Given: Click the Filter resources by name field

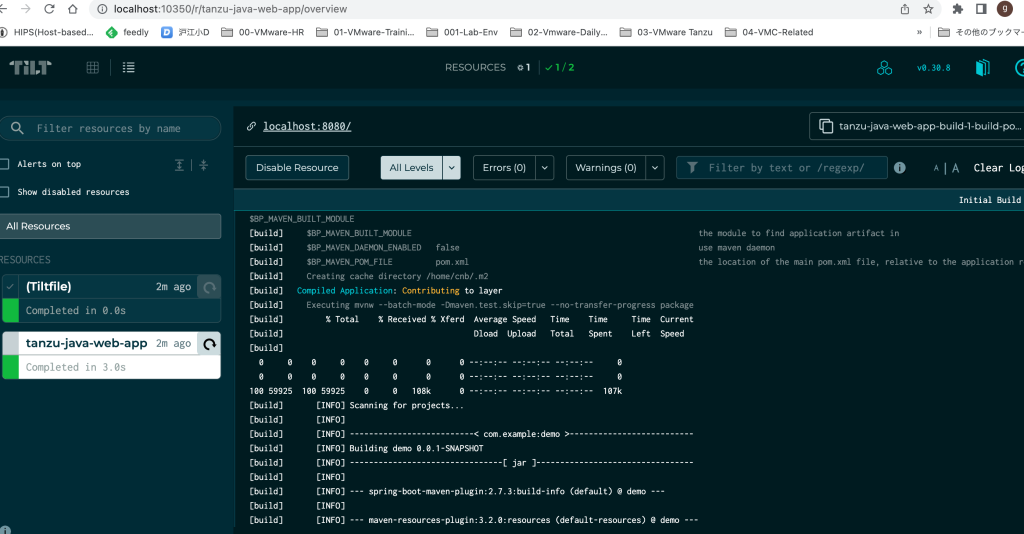Looking at the screenshot, I should coord(120,128).
